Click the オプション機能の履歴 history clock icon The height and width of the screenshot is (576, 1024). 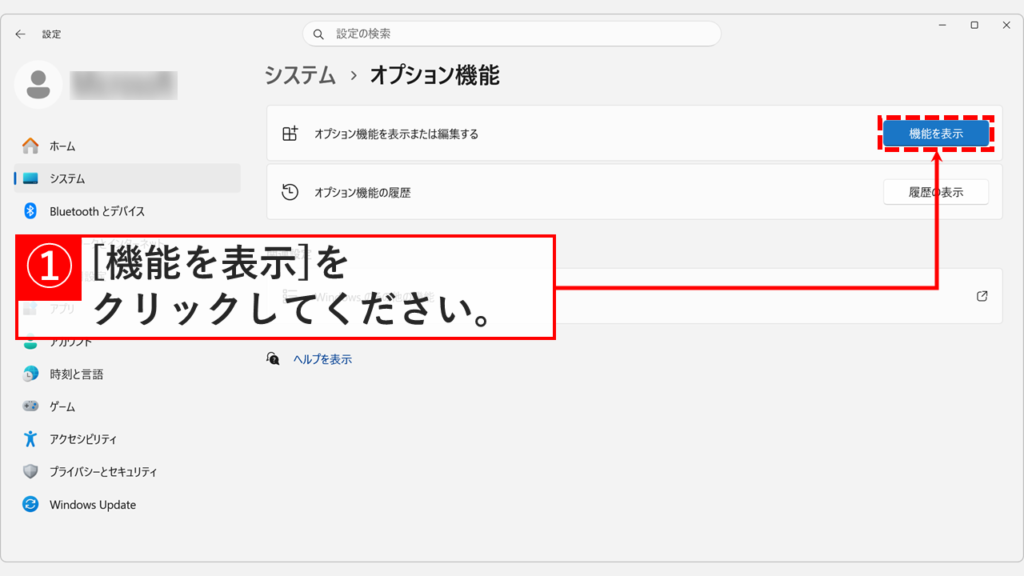[290, 192]
